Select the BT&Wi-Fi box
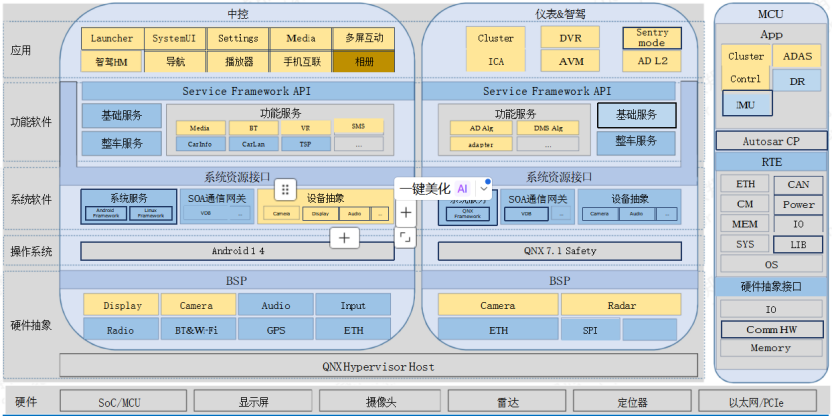The image size is (832, 416). click(198, 330)
